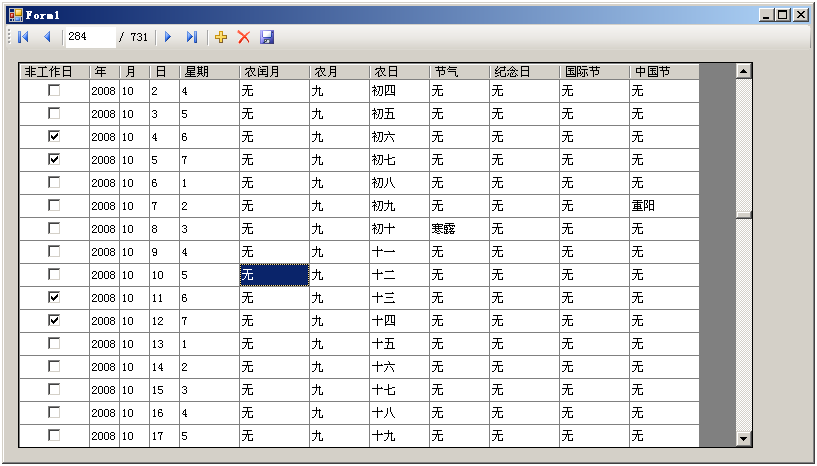Image resolution: width=817 pixels, height=466 pixels.
Task: Click the total count label / 731
Action: (x=134, y=37)
